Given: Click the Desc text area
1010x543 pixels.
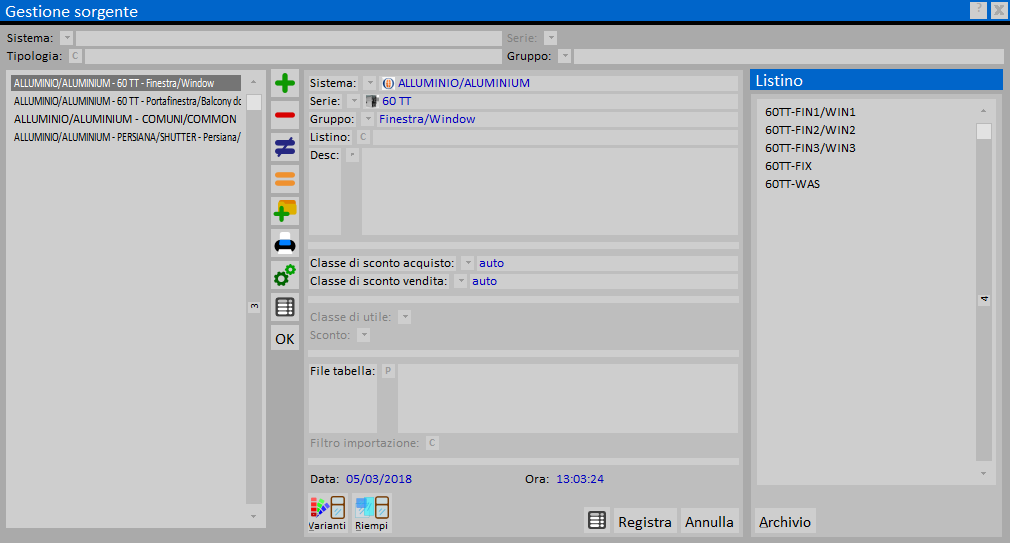Looking at the screenshot, I should coord(549,191).
